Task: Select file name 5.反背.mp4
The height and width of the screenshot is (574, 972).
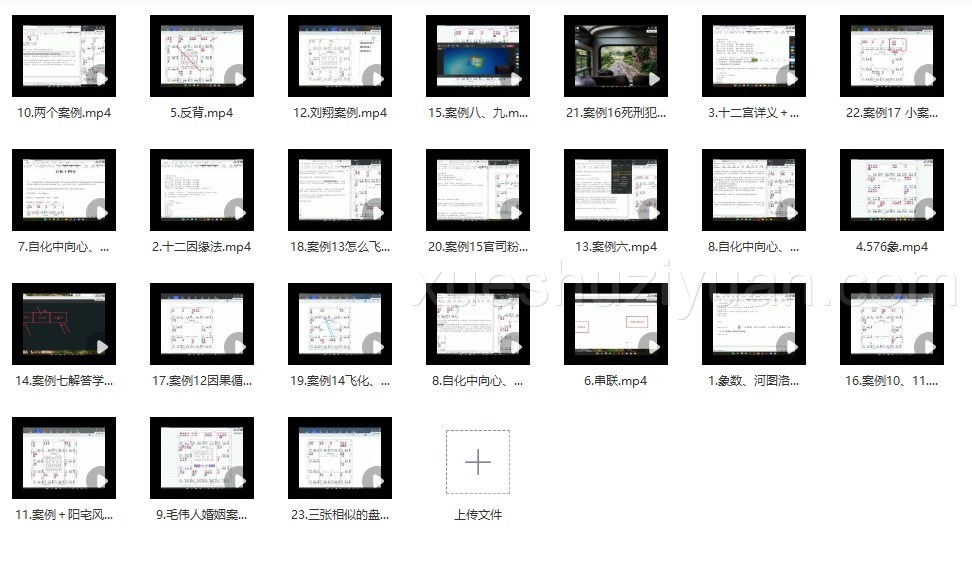Action: coord(202,113)
